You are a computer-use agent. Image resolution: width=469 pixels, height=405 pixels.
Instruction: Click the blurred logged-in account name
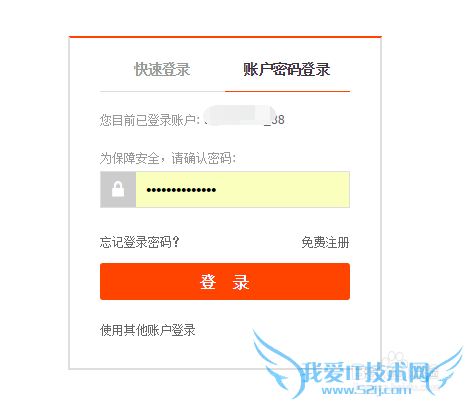(x=239, y=116)
